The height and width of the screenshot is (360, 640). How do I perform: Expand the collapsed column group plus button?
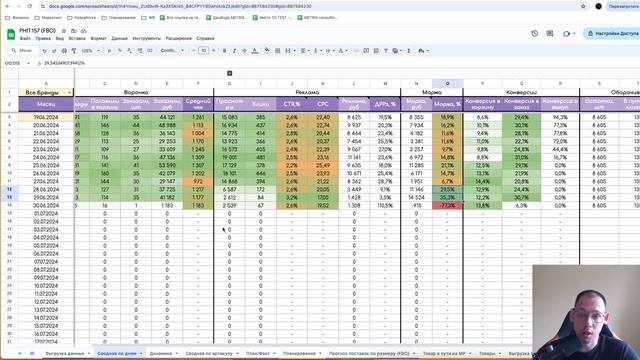pos(229,73)
